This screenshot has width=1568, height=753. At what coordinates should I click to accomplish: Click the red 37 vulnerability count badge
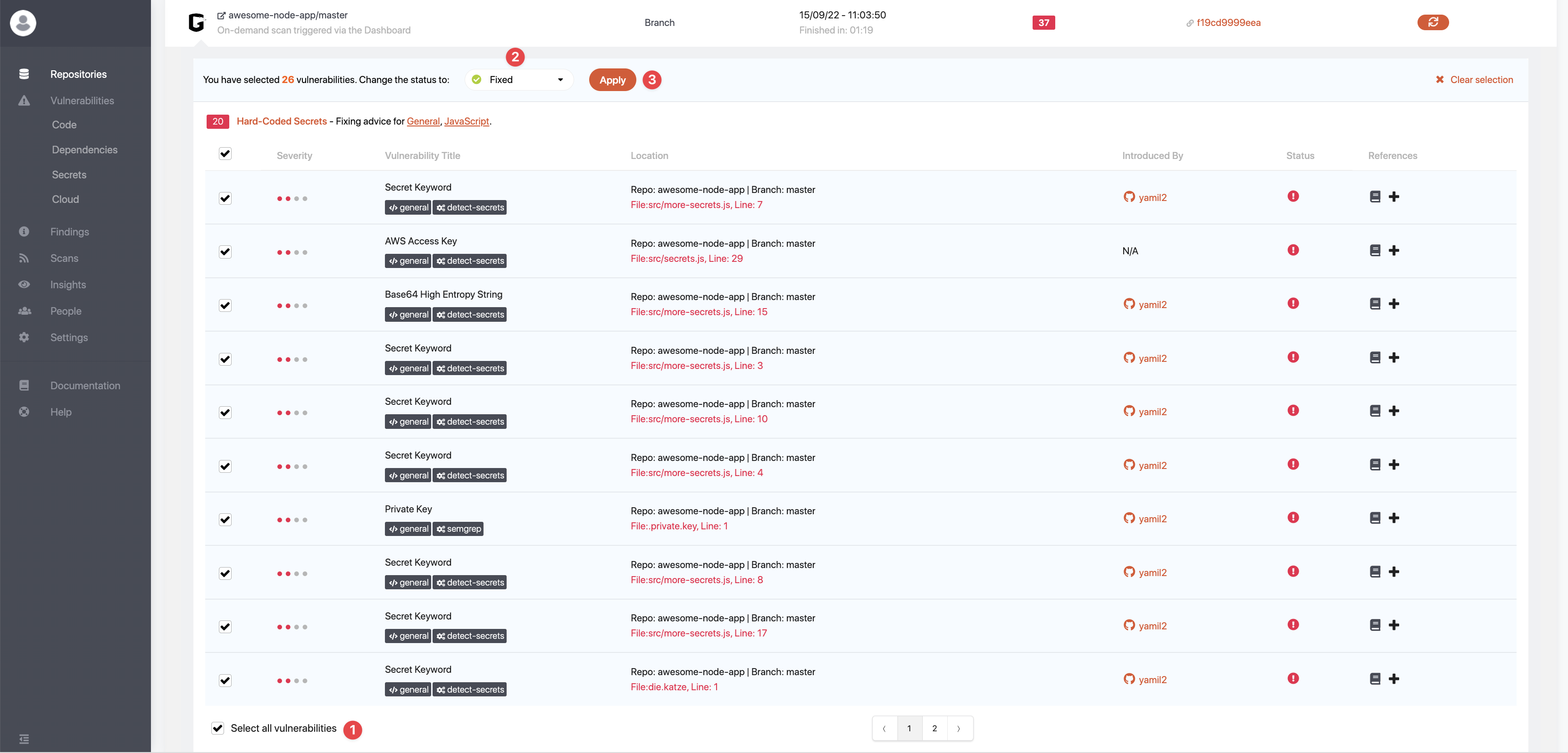click(x=1043, y=23)
